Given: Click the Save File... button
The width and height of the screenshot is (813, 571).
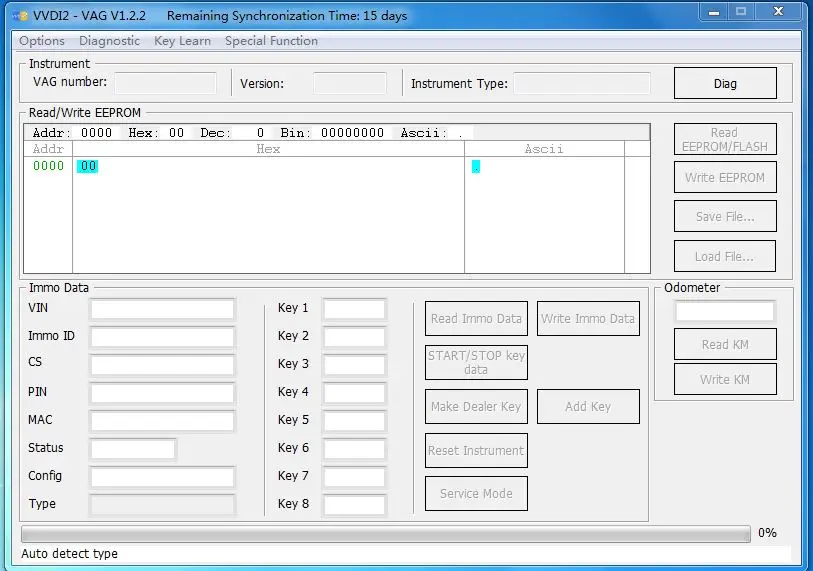Looking at the screenshot, I should [x=725, y=216].
